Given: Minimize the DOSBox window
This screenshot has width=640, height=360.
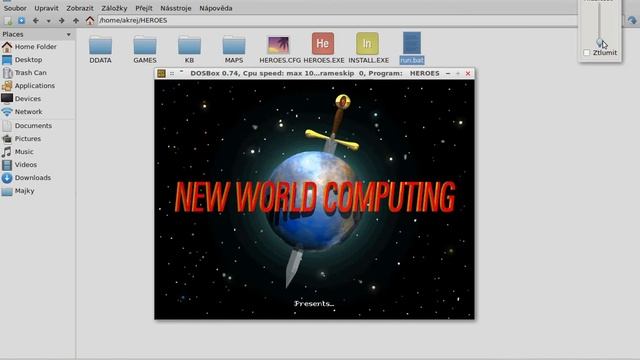Looking at the screenshot, I should (x=448, y=73).
